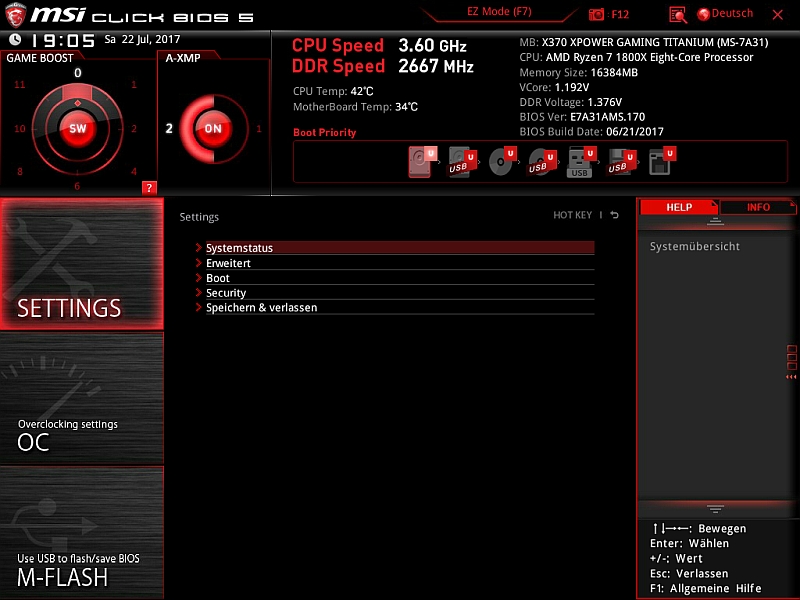Screen dimensions: 800x600
Task: Select A-XMP profile 2
Action: 169,129
